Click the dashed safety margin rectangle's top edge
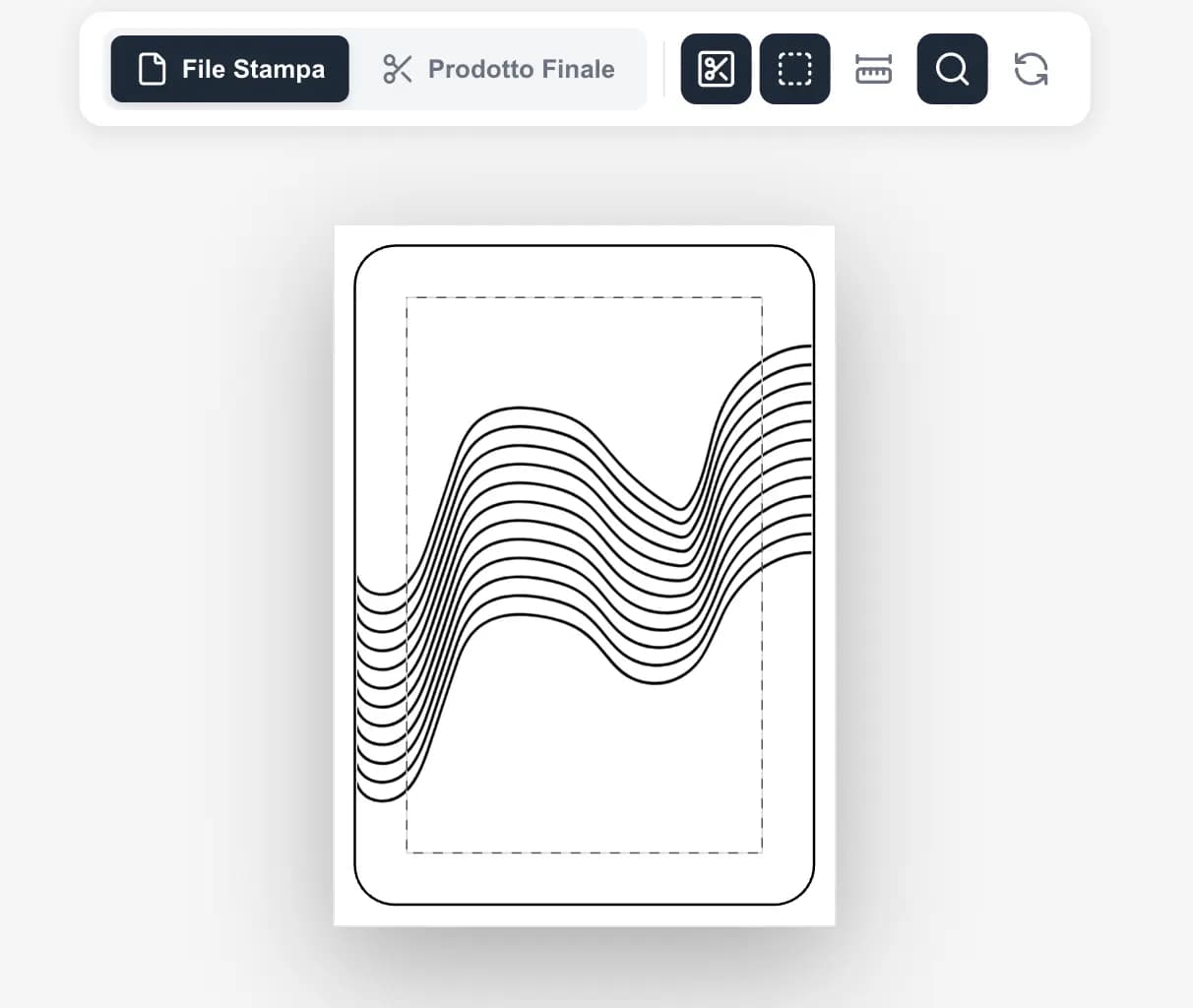This screenshot has width=1193, height=1008. (585, 297)
